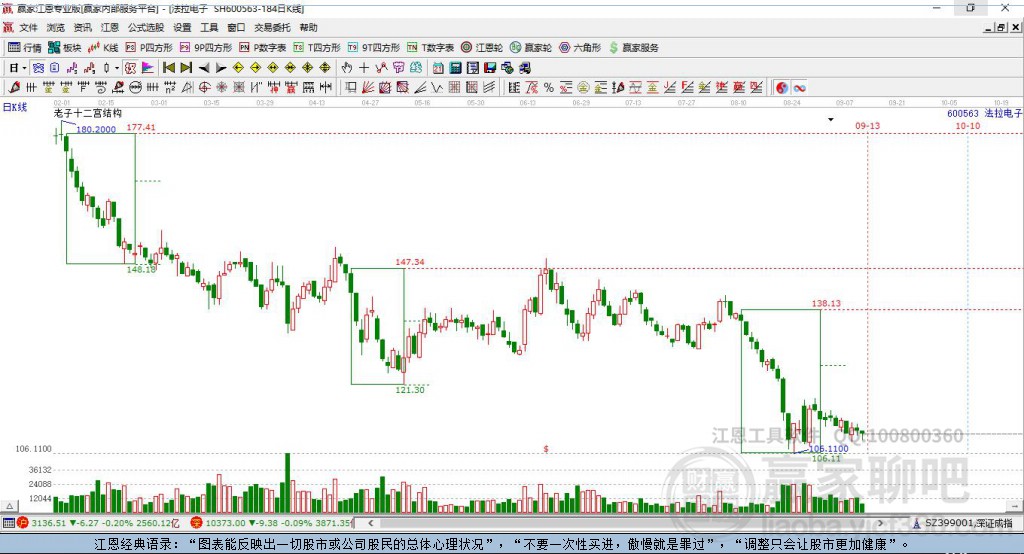The height and width of the screenshot is (554, 1024).
Task: Click the last yellow diamond arrow icon
Action: point(325,68)
